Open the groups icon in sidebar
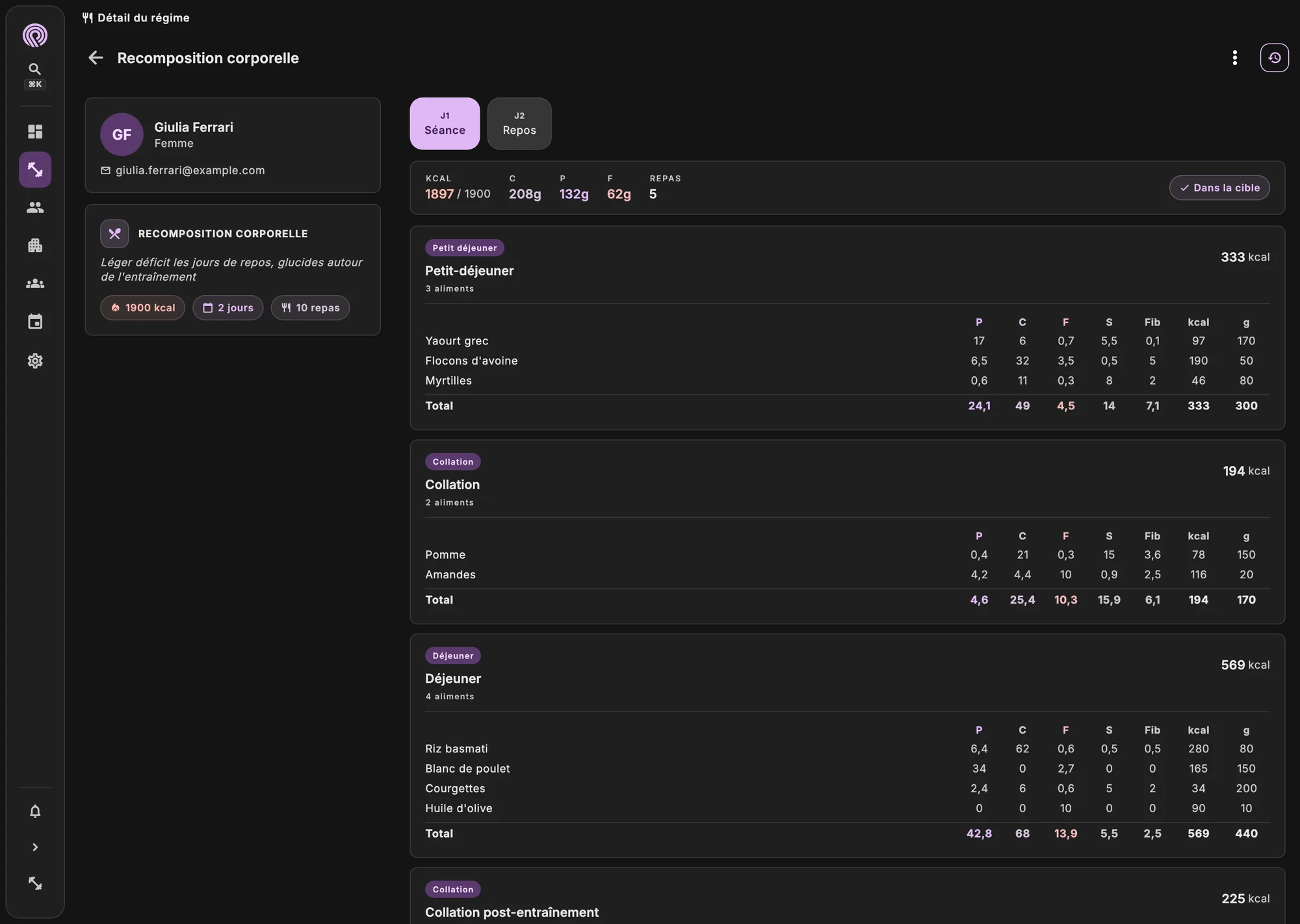The image size is (1300, 924). tap(35, 284)
